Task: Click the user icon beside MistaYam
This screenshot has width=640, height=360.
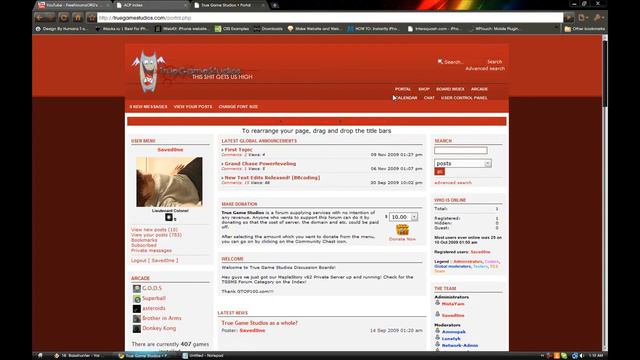Action: [438, 303]
